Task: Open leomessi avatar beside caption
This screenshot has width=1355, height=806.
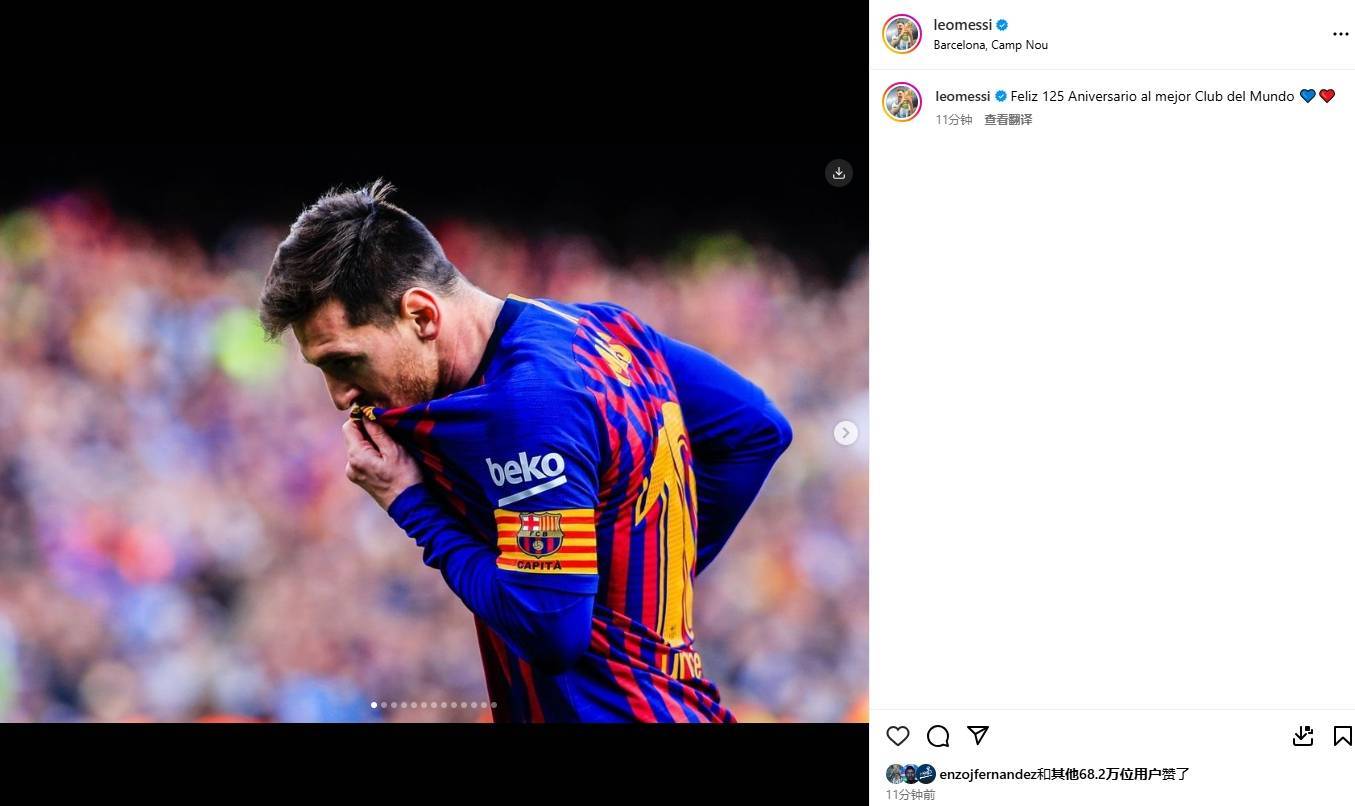Action: click(x=902, y=102)
